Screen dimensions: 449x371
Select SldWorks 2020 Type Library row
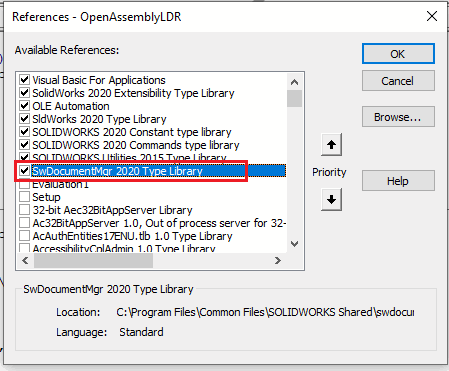(x=99, y=119)
